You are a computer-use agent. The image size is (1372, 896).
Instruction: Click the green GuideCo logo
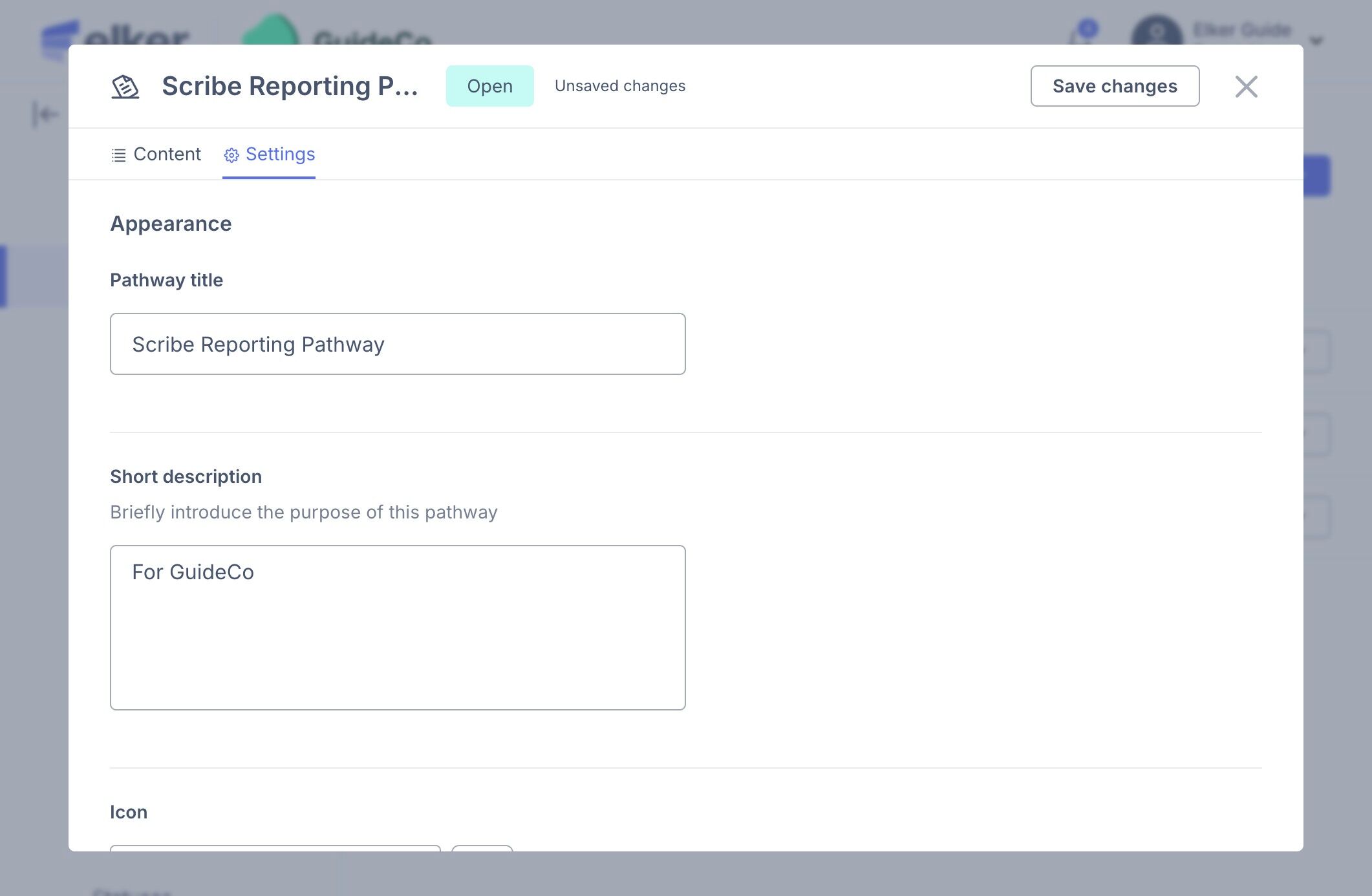click(270, 32)
